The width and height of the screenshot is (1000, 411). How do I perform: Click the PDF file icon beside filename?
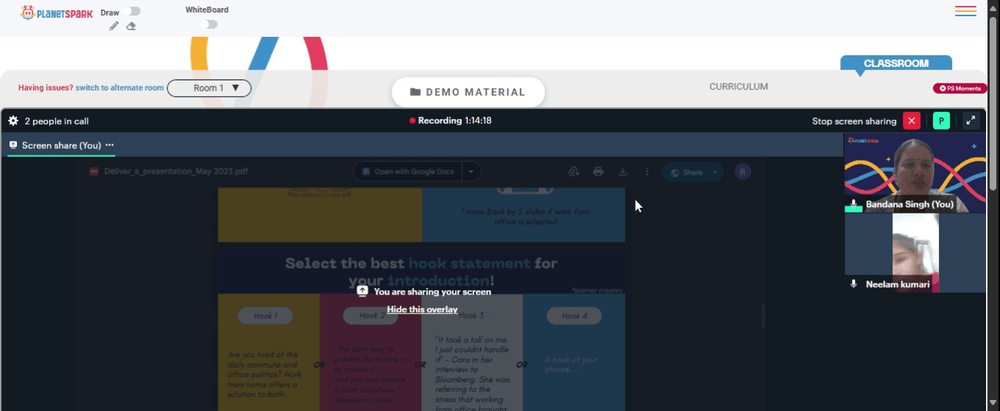(x=94, y=172)
